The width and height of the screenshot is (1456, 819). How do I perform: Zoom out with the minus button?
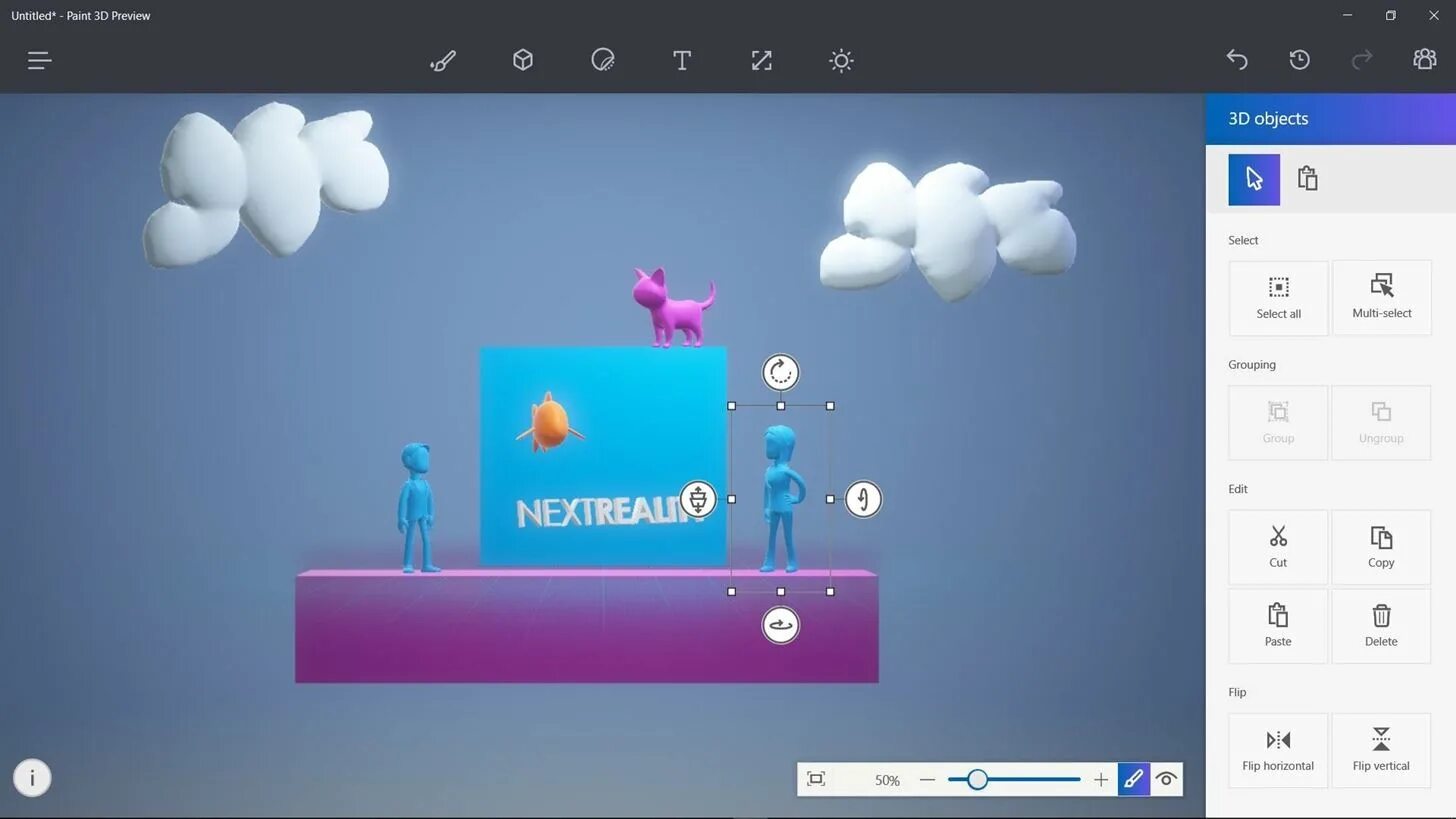pyautogui.click(x=927, y=780)
